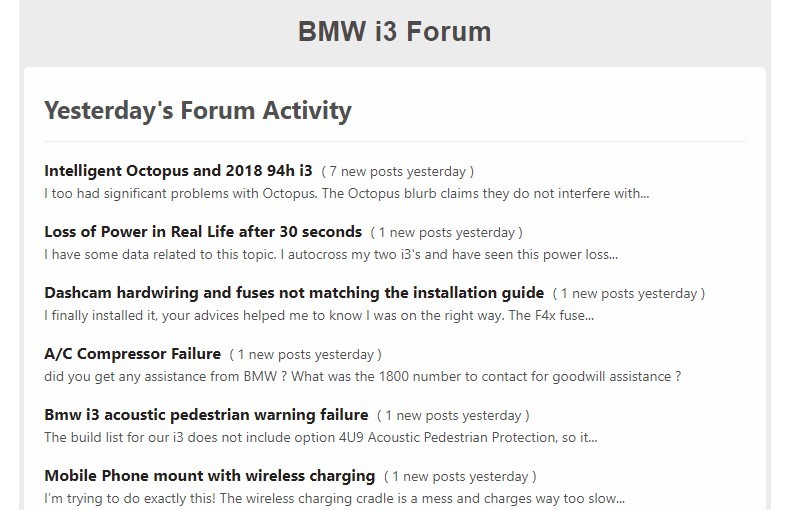Click the goodwill assistance preview snippet
The image size is (793, 510).
point(362,376)
